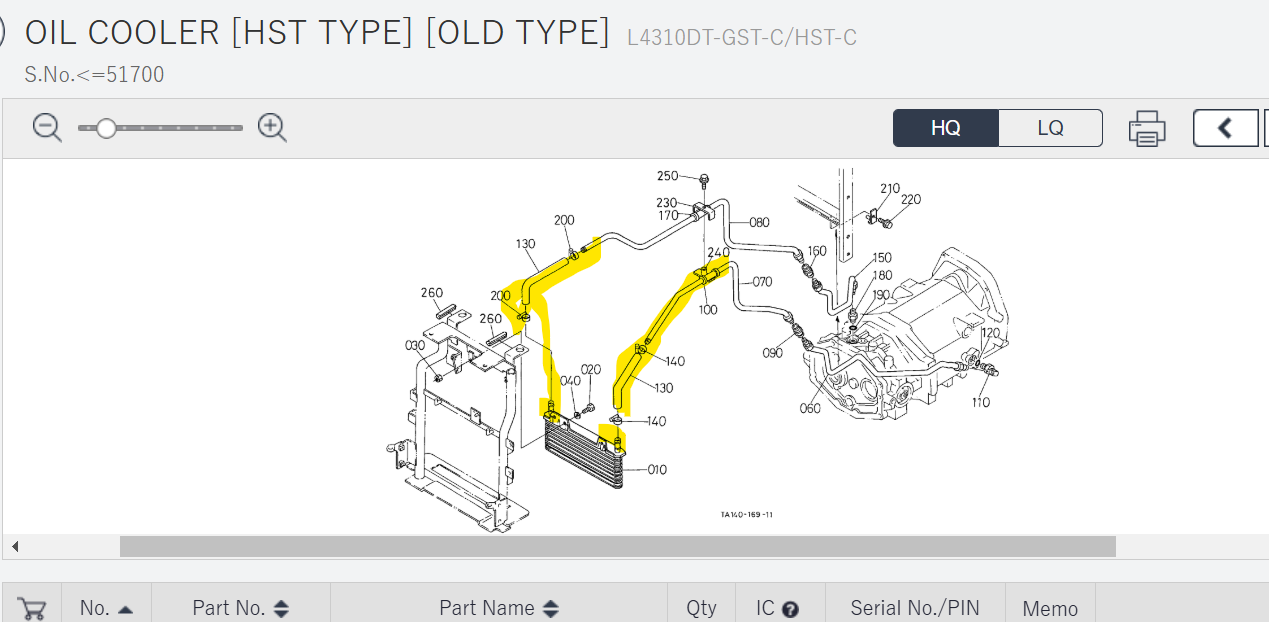Image resolution: width=1269 pixels, height=622 pixels.
Task: Click the previous page left chevron button
Action: tap(1224, 128)
